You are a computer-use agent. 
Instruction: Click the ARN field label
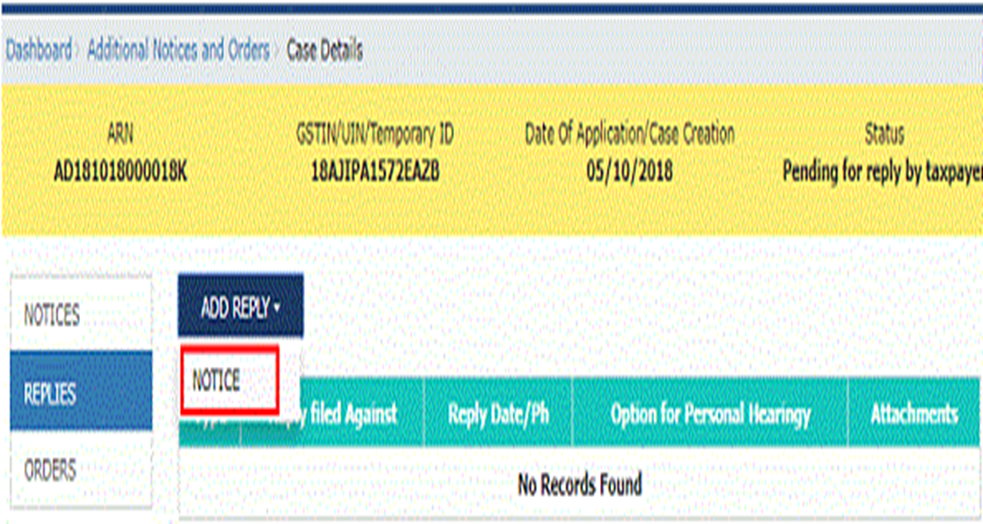point(120,134)
